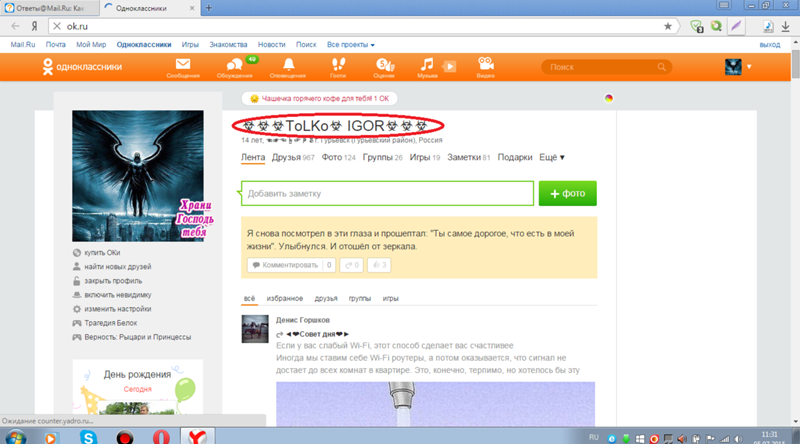Expand the dropdown arrow beside header avatar
The image size is (800, 444).
[749, 67]
